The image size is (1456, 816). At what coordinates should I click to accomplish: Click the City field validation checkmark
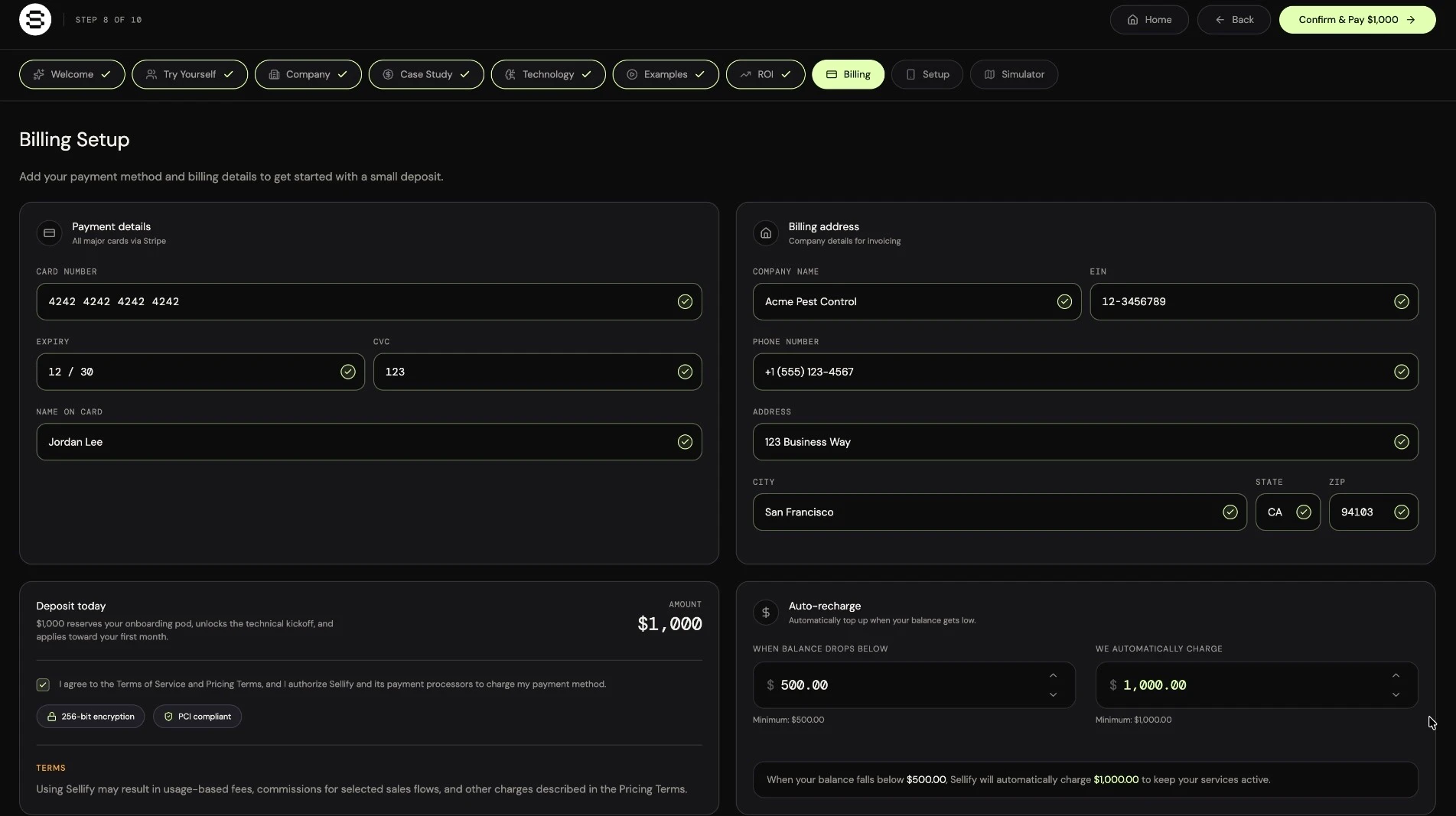pyautogui.click(x=1230, y=512)
